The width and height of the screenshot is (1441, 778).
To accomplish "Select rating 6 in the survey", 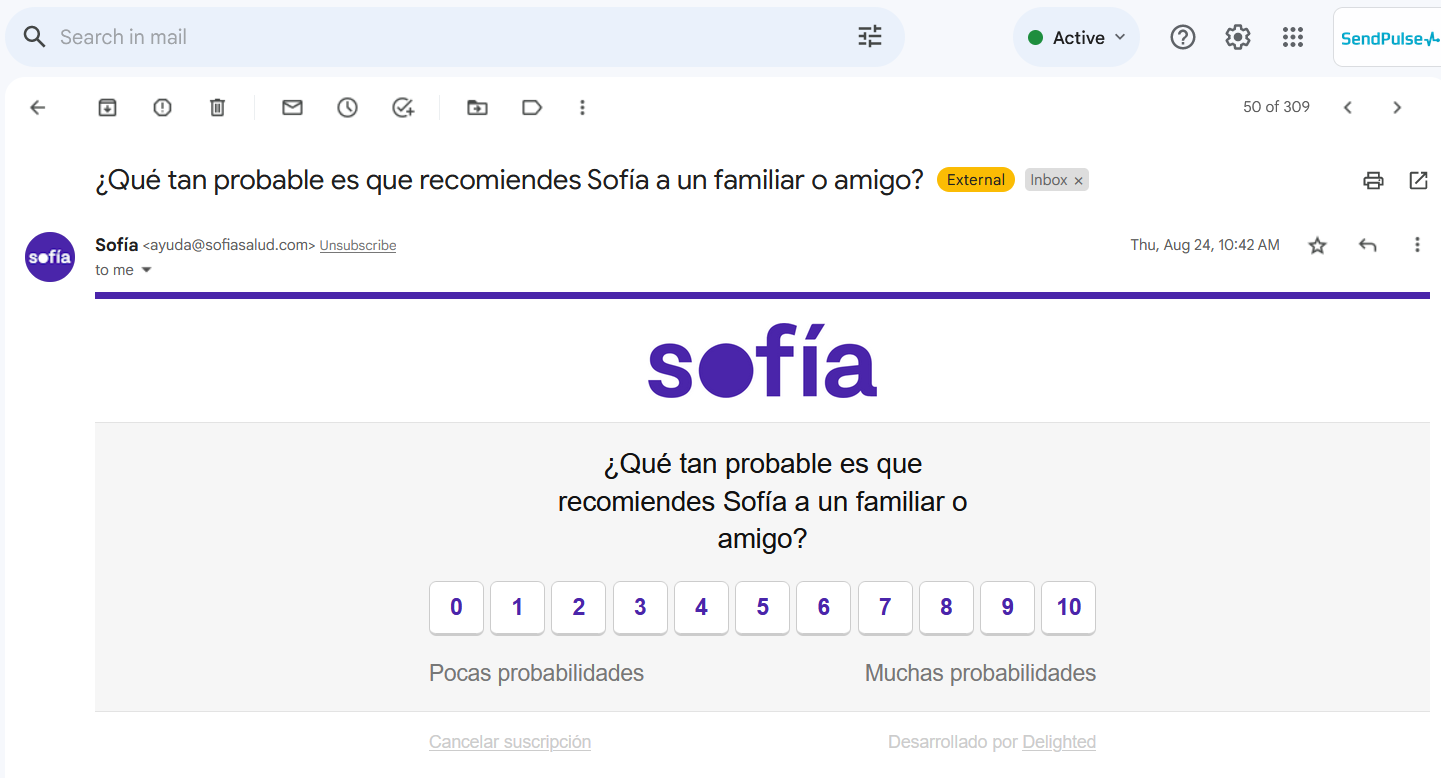I will [x=823, y=607].
